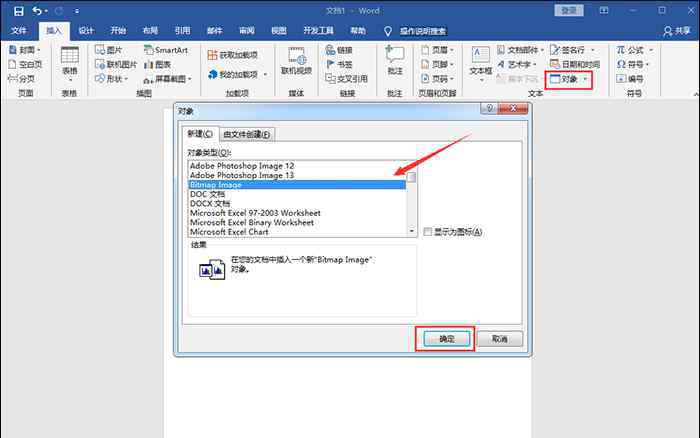Switch to the Home (开始) tab
700x438 pixels.
pyautogui.click(x=118, y=31)
